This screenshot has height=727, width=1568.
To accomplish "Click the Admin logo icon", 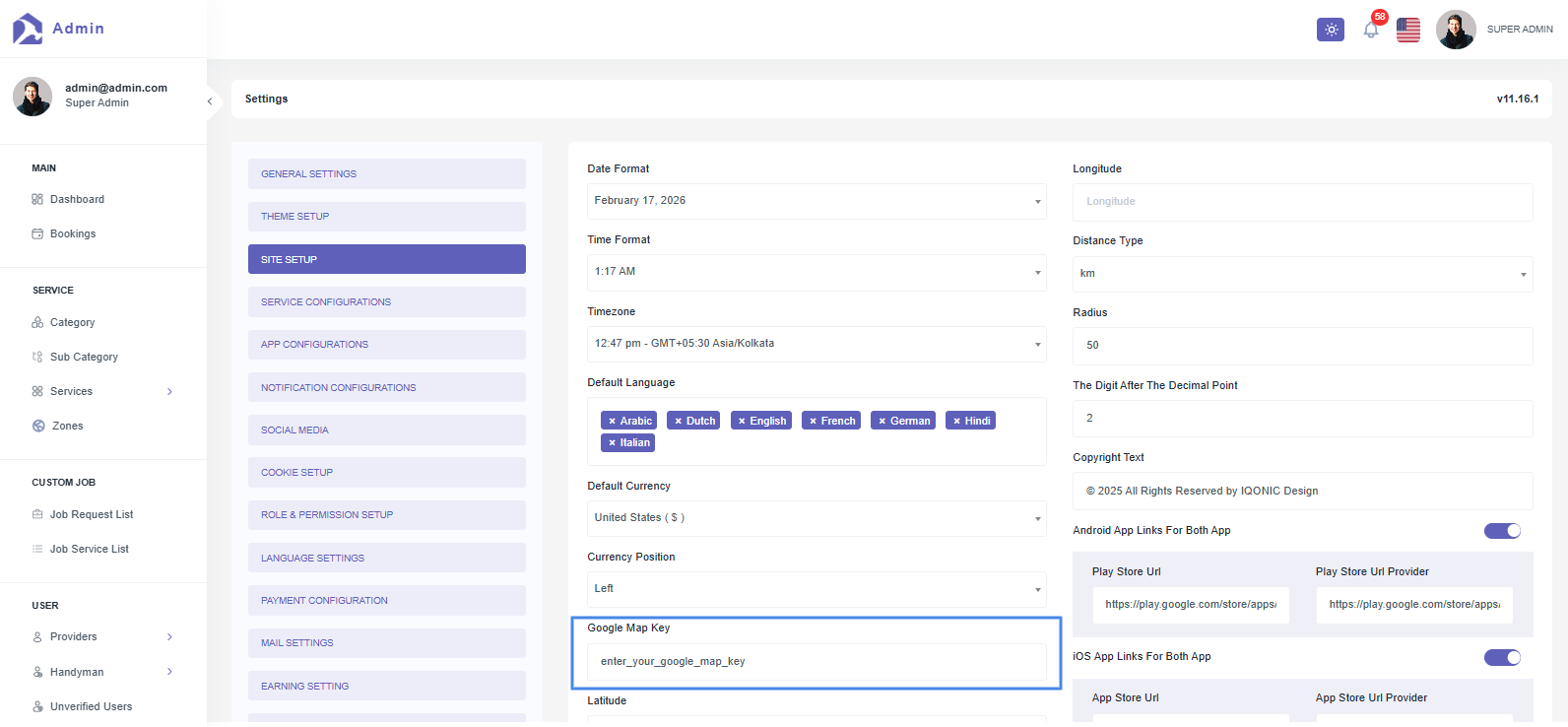I will pyautogui.click(x=28, y=29).
